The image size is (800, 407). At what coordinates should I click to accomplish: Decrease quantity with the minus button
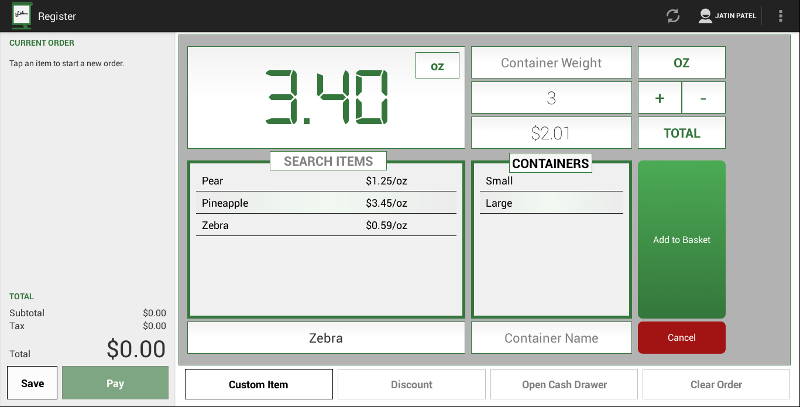click(x=704, y=98)
